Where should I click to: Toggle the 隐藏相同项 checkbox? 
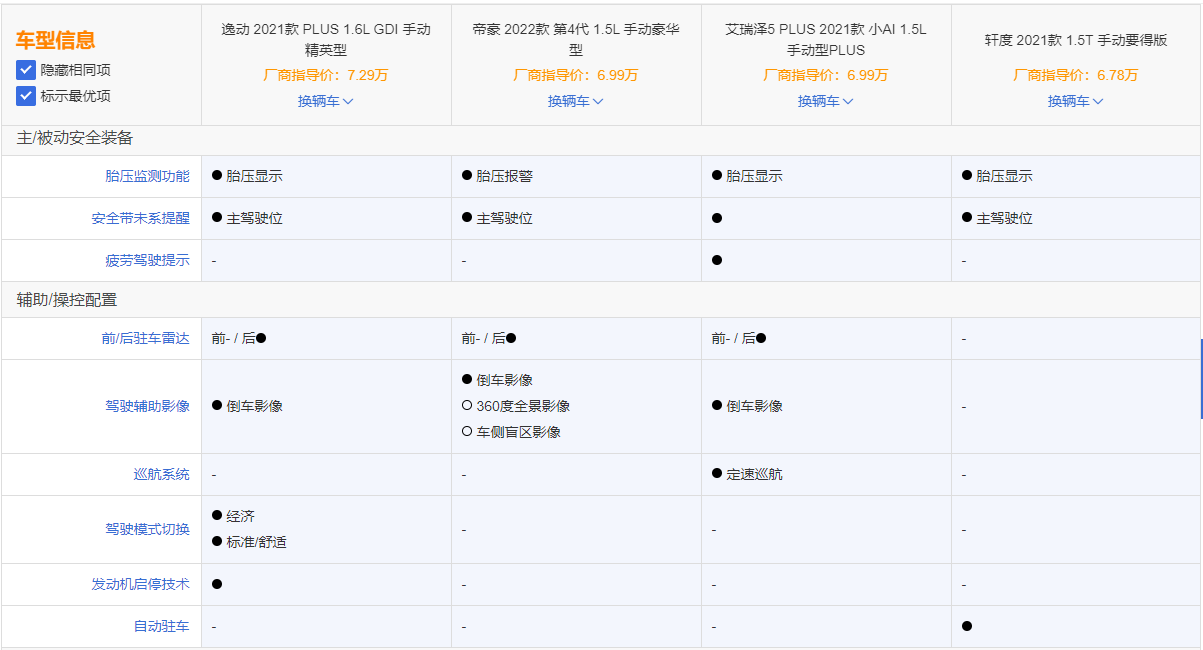(x=25, y=70)
